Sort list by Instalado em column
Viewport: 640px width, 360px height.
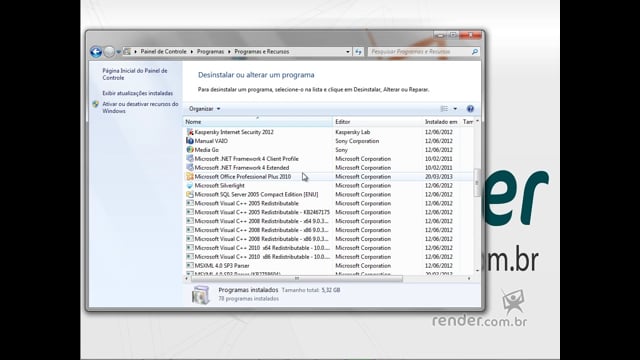pos(441,122)
